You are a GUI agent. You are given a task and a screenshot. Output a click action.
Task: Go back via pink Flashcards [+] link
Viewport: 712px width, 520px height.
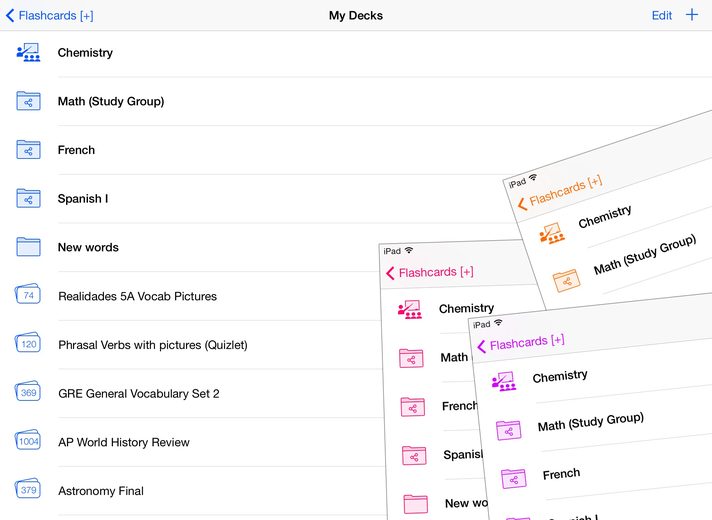click(430, 272)
